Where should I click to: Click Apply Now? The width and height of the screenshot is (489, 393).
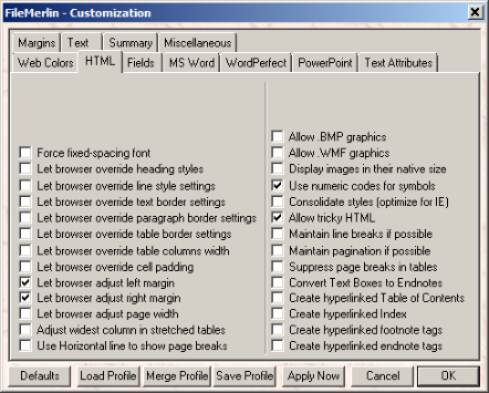tap(313, 376)
